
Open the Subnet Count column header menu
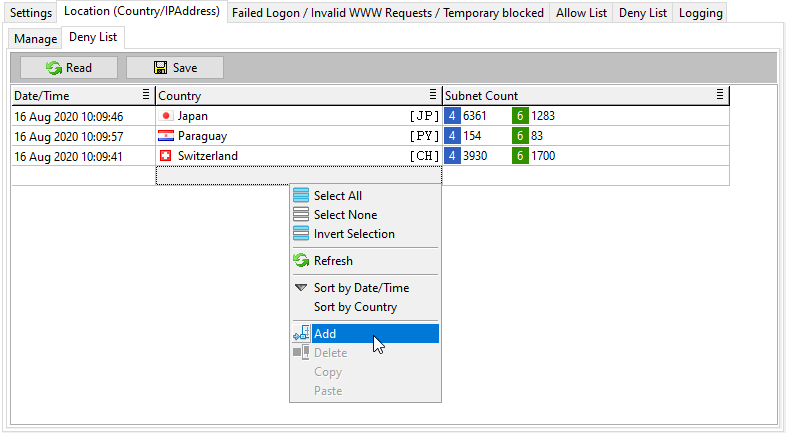coord(720,94)
